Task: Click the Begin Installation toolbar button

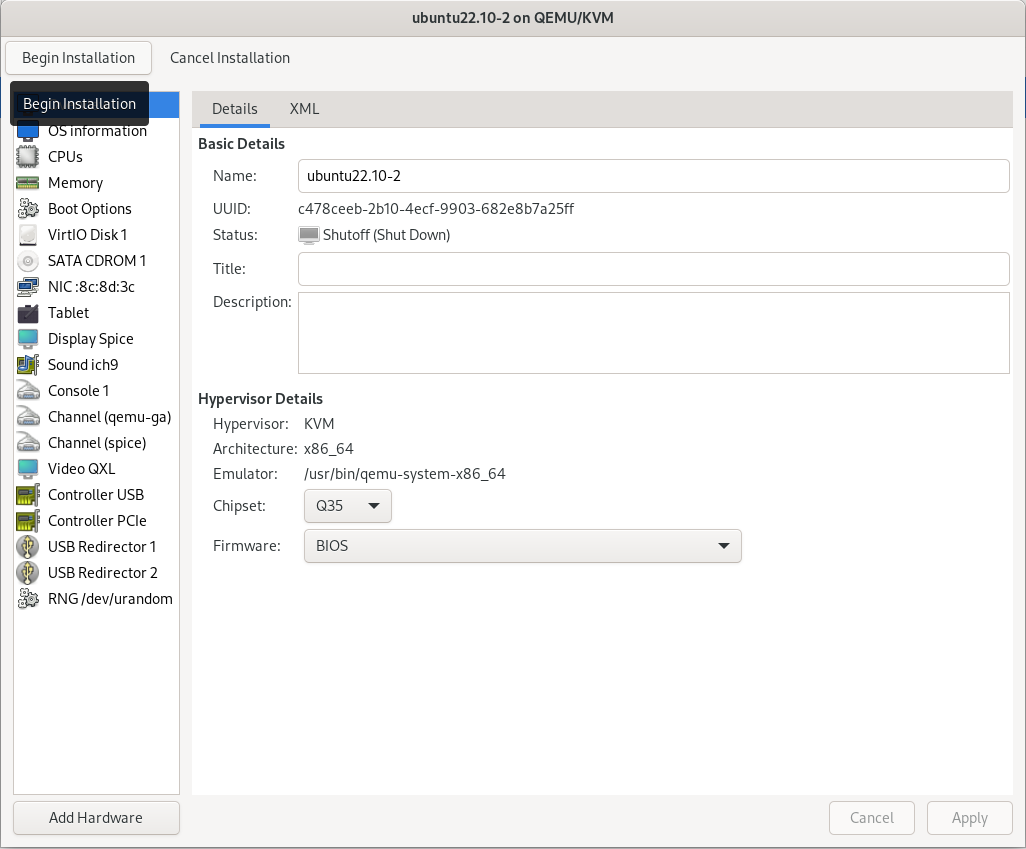Action: [79, 58]
